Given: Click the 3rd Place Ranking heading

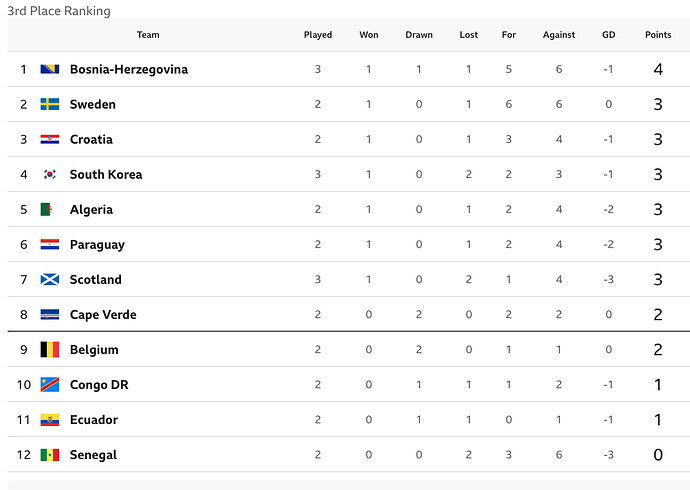Looking at the screenshot, I should pyautogui.click(x=59, y=11).
